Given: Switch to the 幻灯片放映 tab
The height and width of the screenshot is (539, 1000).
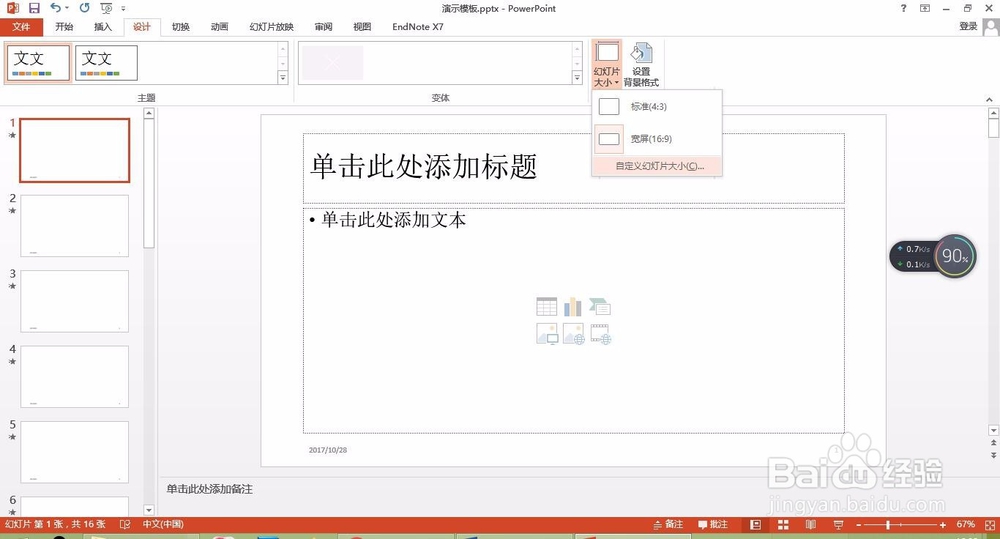Looking at the screenshot, I should [272, 27].
